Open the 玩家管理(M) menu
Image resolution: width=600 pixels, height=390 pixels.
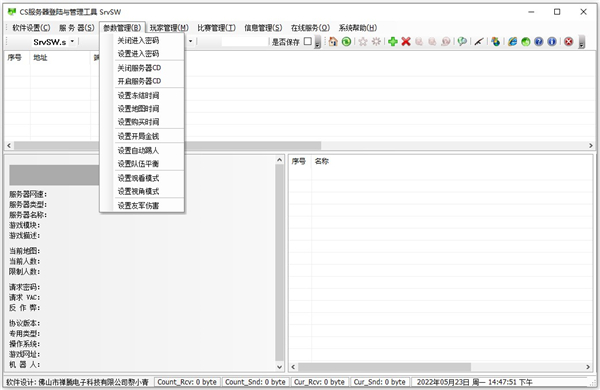coord(169,28)
